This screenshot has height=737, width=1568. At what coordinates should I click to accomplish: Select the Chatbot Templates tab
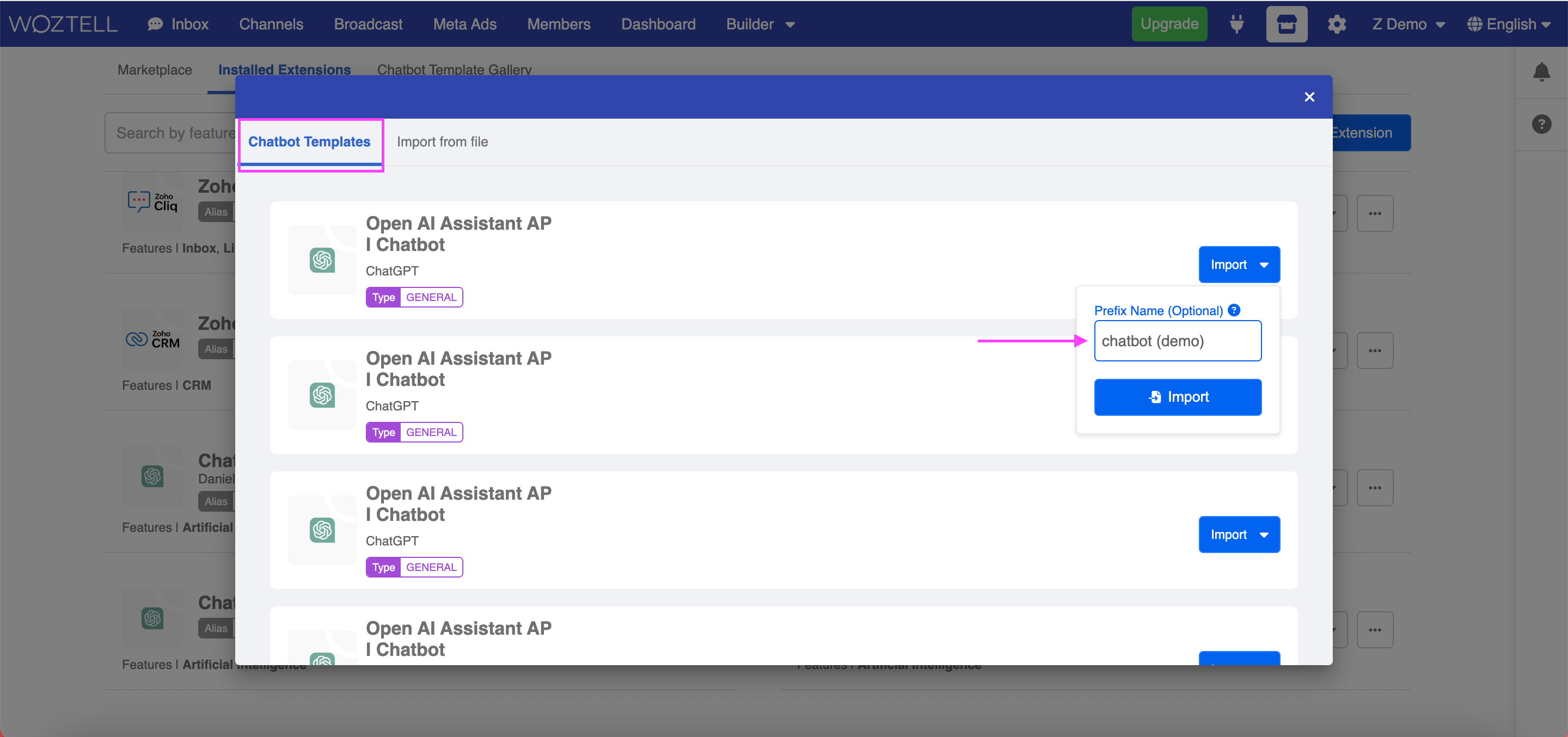point(309,142)
